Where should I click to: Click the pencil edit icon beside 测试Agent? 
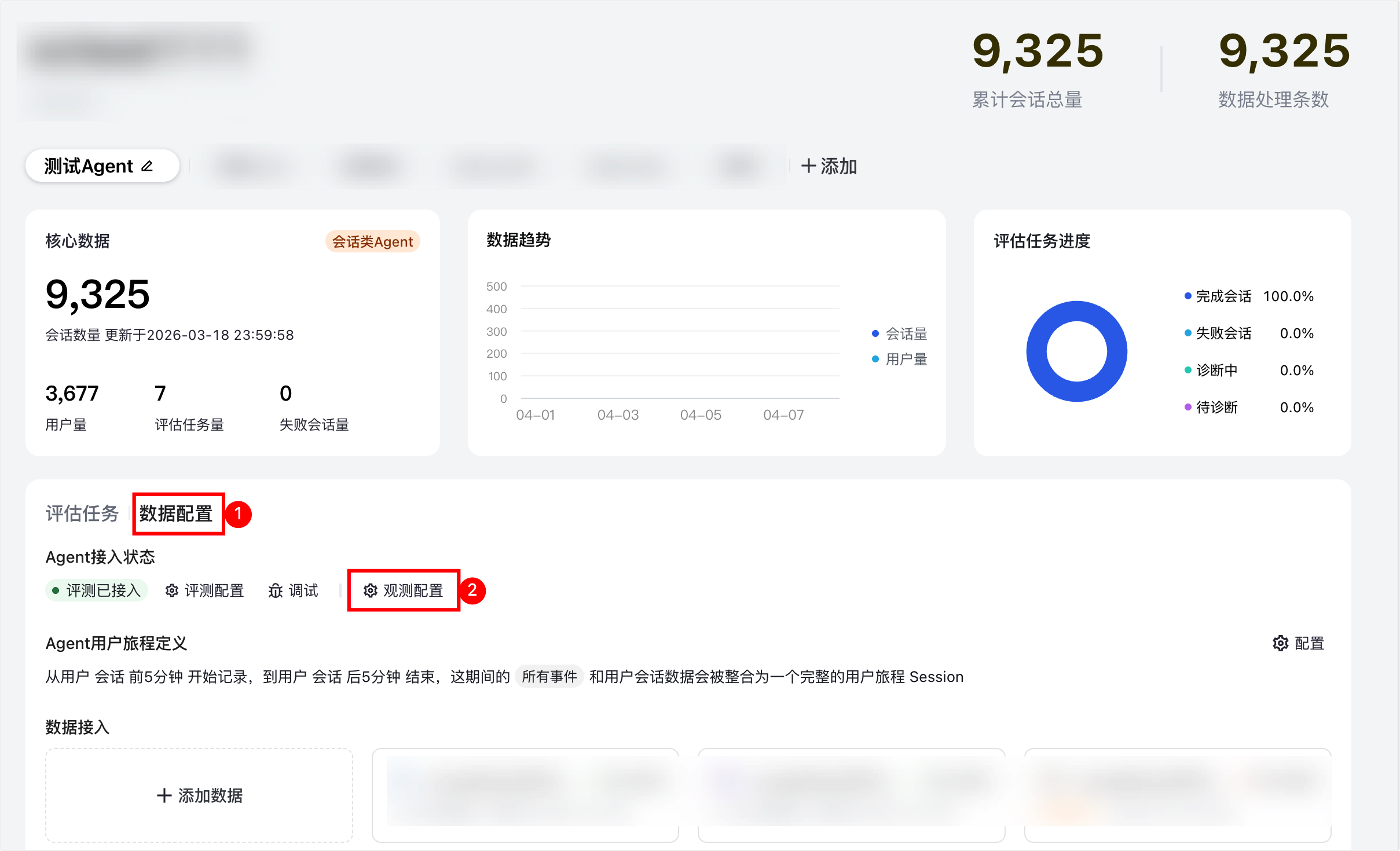[x=147, y=166]
